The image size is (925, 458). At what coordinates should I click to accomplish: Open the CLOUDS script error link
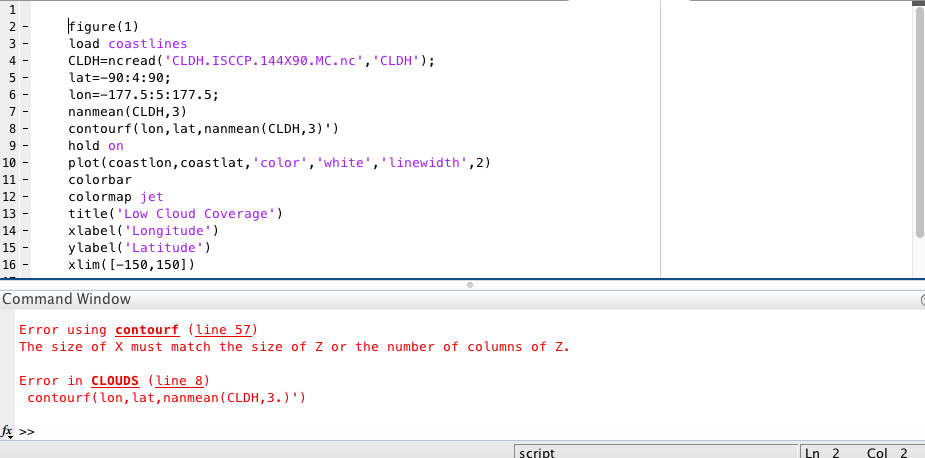click(x=115, y=381)
